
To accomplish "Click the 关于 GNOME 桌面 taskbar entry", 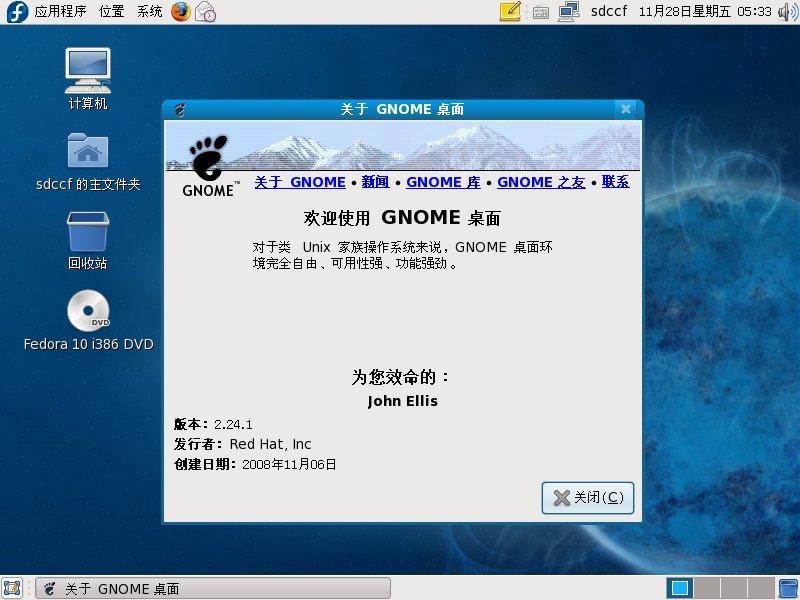I will 212,588.
